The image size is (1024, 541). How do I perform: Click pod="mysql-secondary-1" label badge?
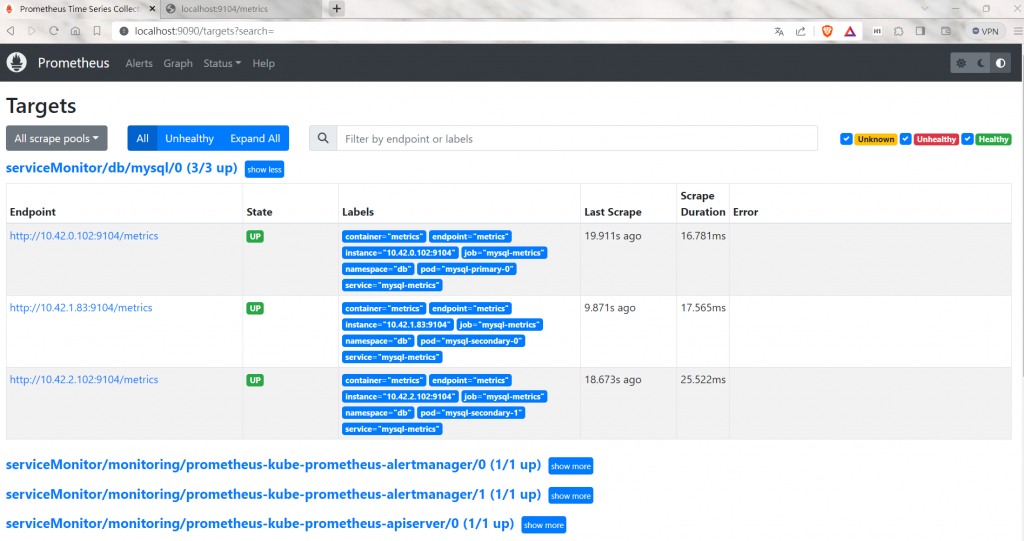pos(471,413)
